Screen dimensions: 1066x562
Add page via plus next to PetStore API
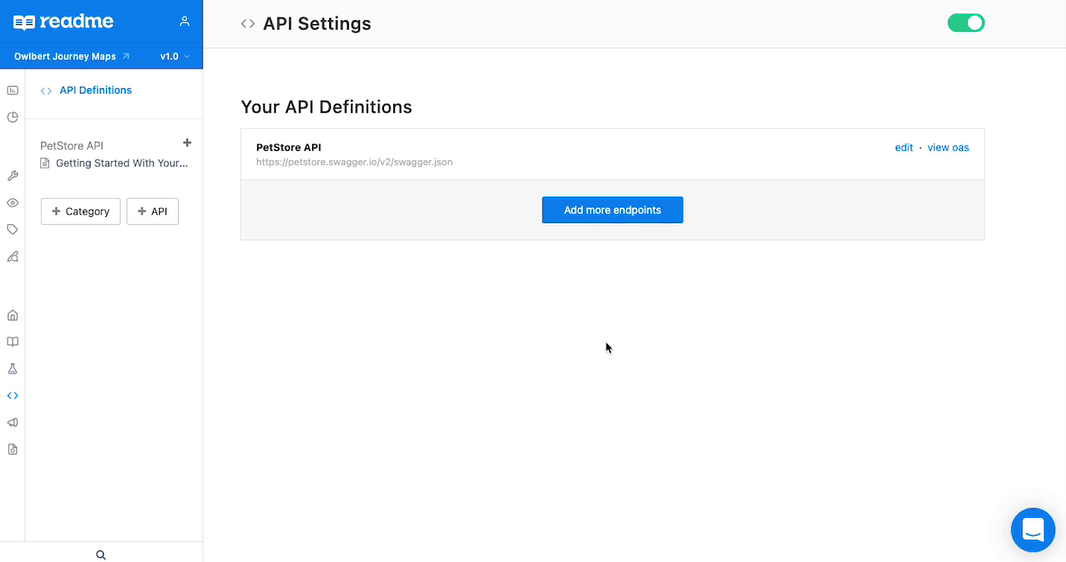[187, 143]
